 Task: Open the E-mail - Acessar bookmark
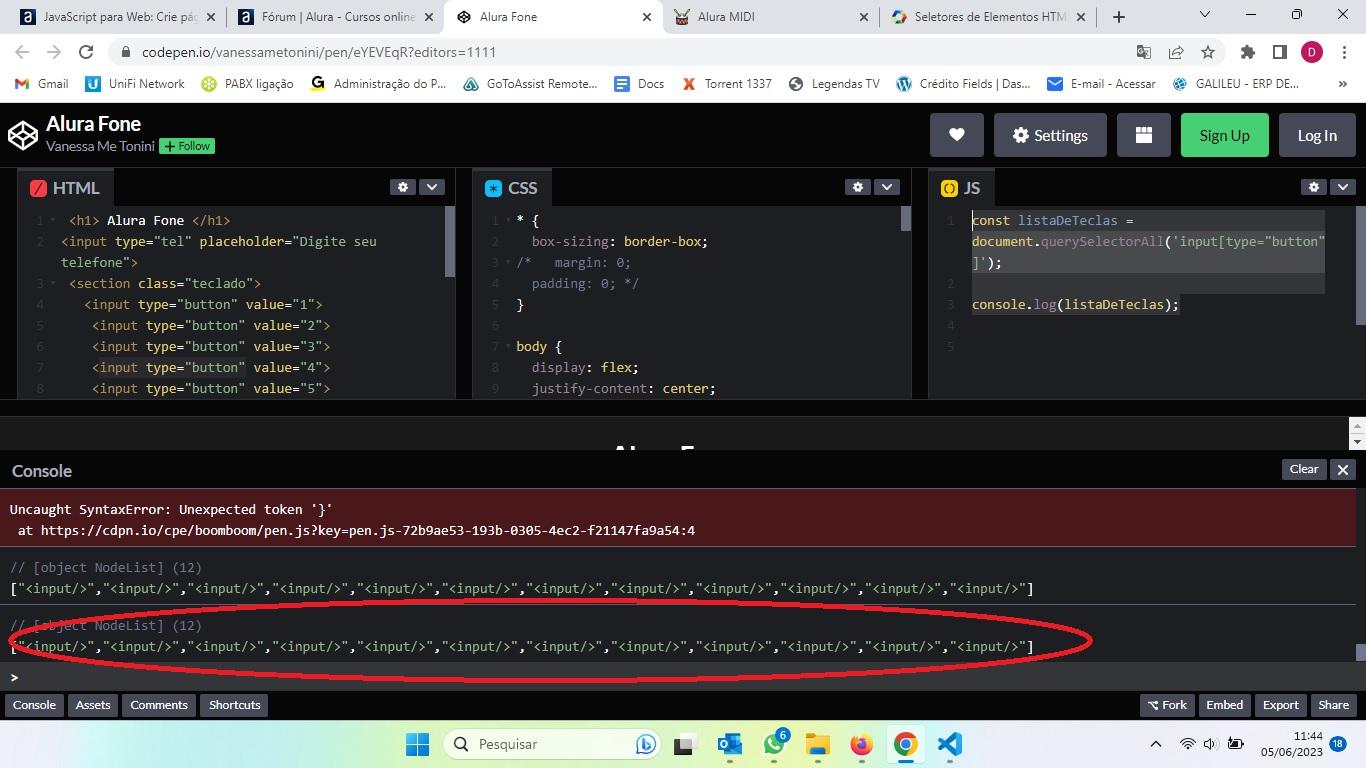(x=1101, y=84)
